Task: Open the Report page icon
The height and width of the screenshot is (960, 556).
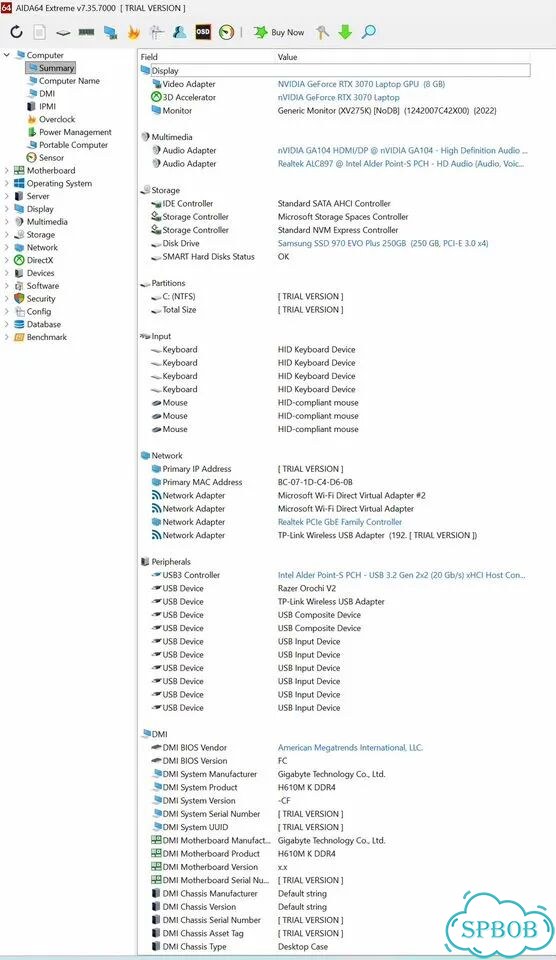Action: pos(39,32)
